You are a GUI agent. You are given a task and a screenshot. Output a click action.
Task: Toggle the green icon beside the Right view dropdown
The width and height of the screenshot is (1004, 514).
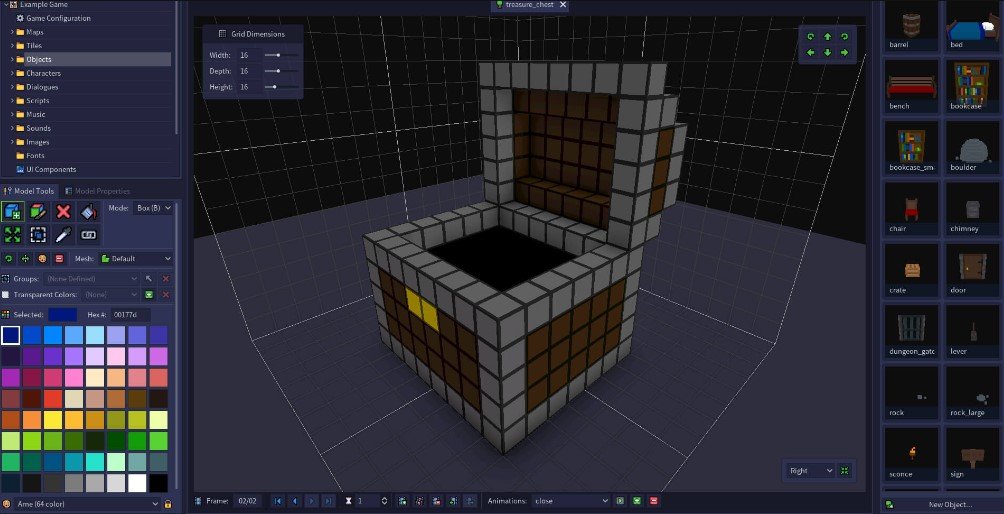pyautogui.click(x=845, y=470)
